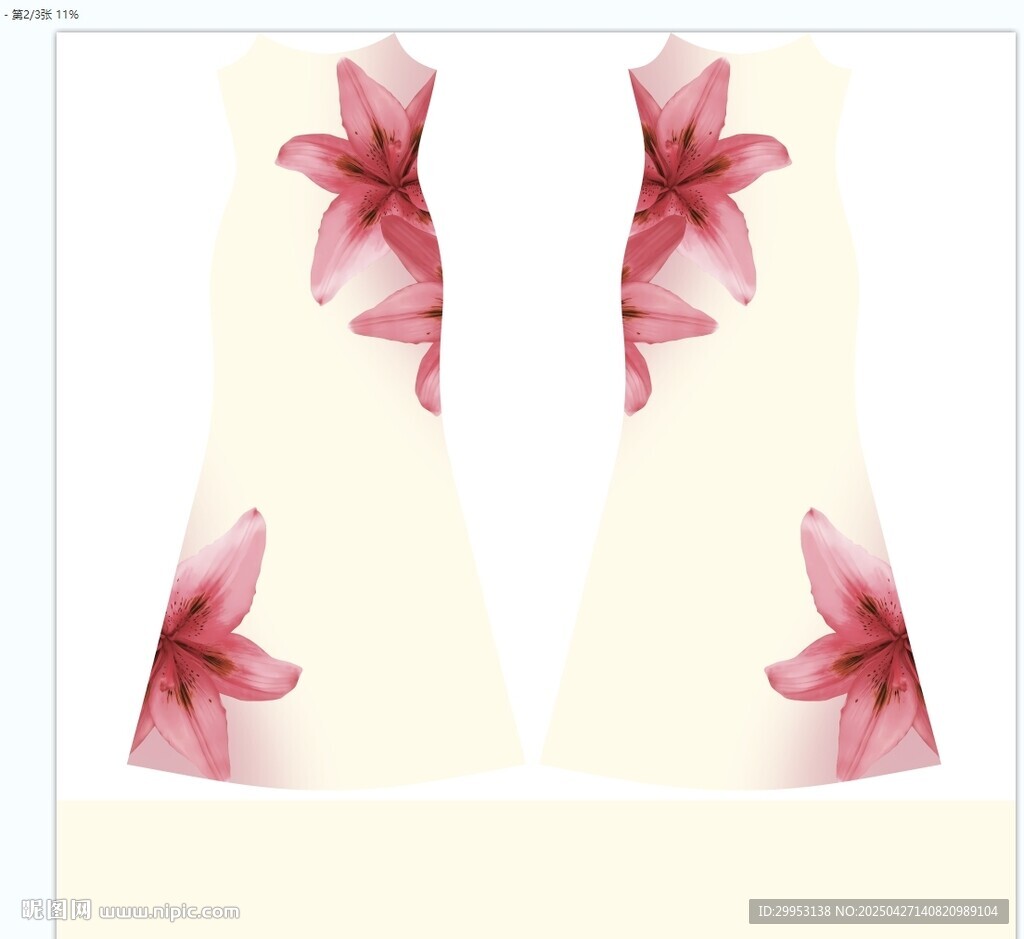The height and width of the screenshot is (939, 1024).
Task: Click the ID and NO label badge
Action: click(878, 911)
